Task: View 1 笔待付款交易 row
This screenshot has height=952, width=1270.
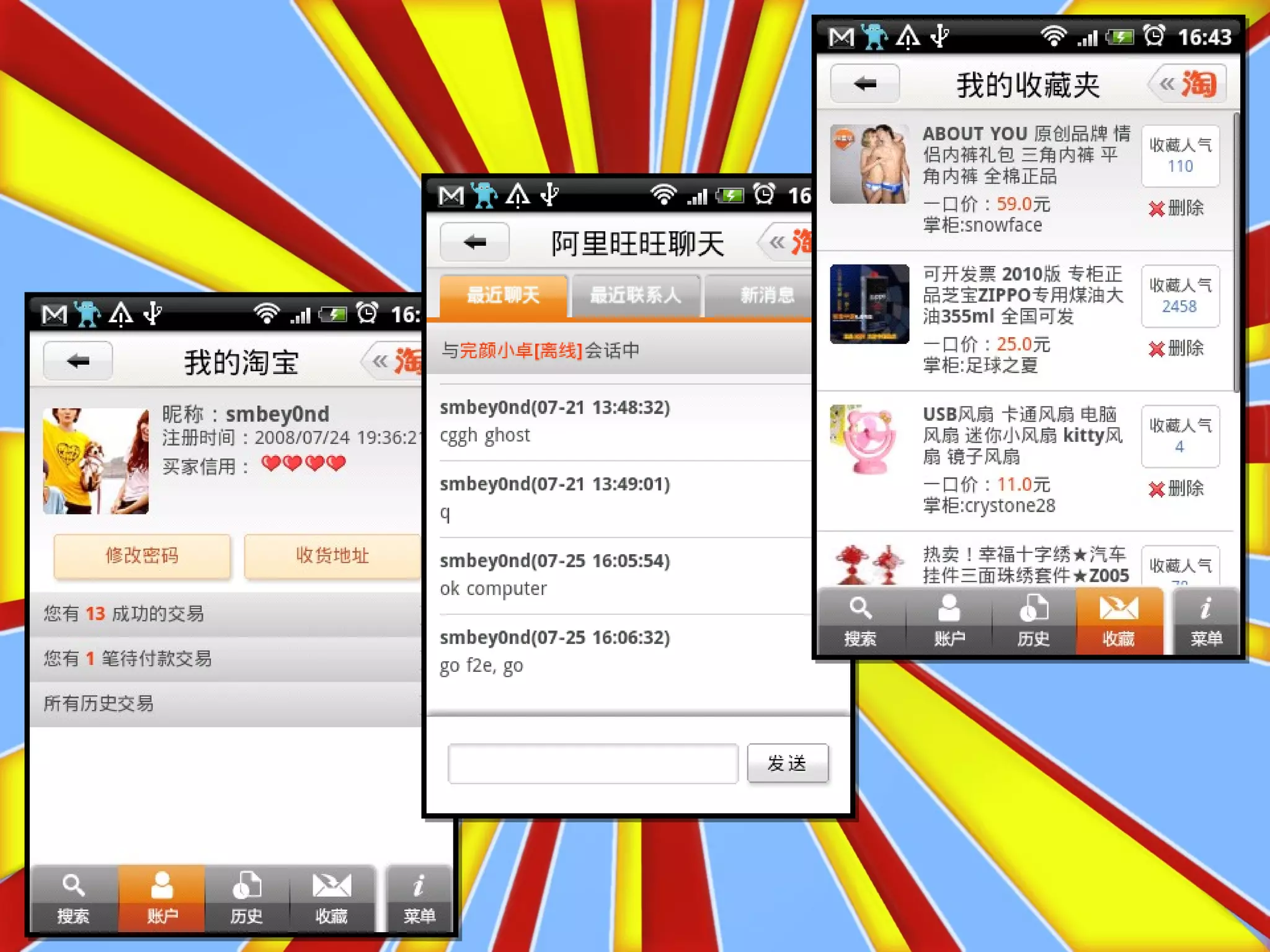Action: 226,659
